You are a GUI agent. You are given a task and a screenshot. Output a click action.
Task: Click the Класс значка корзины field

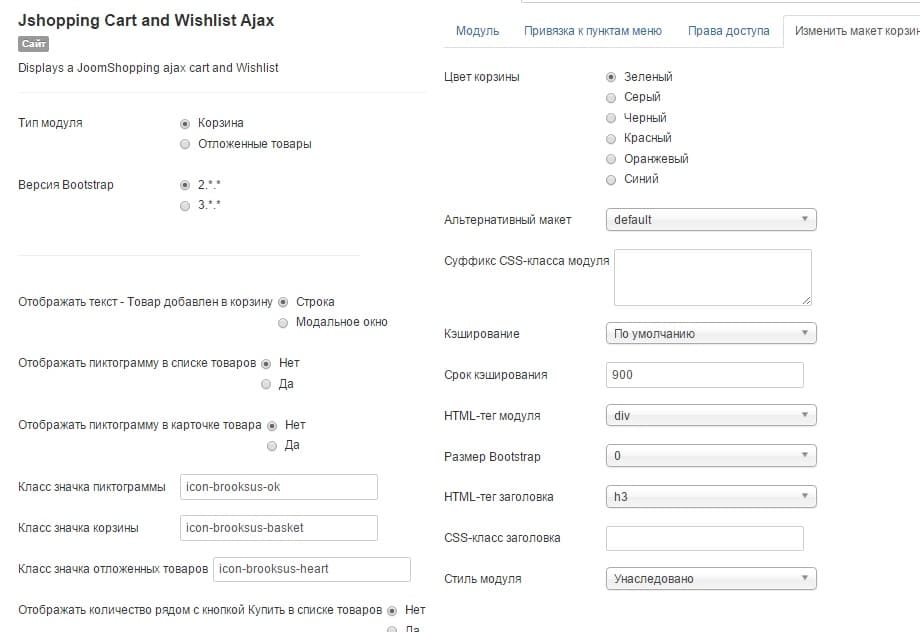click(279, 528)
